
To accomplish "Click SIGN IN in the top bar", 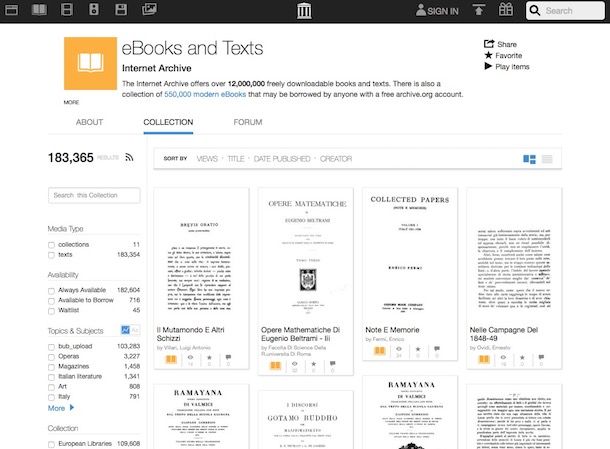I will (437, 11).
